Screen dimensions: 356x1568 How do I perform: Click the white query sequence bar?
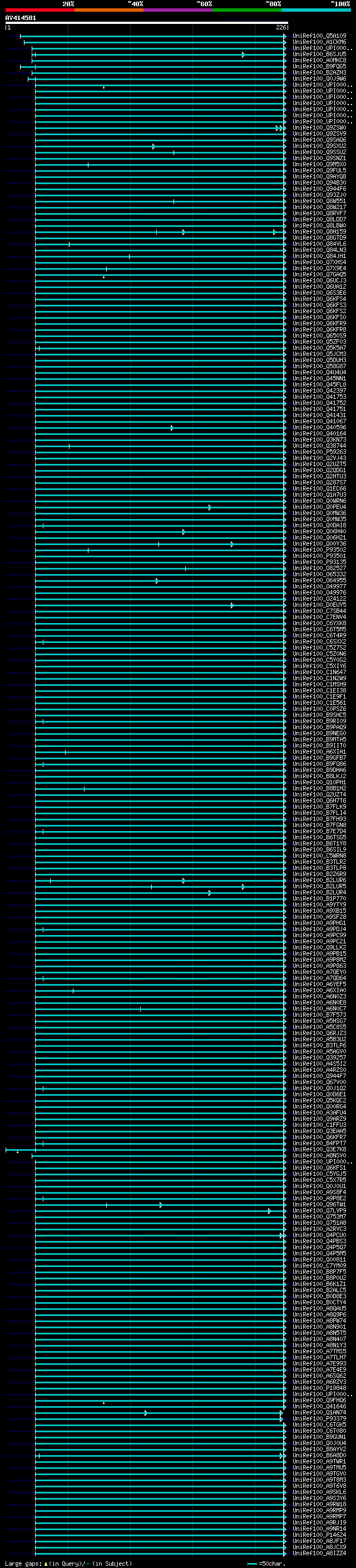pyautogui.click(x=147, y=22)
